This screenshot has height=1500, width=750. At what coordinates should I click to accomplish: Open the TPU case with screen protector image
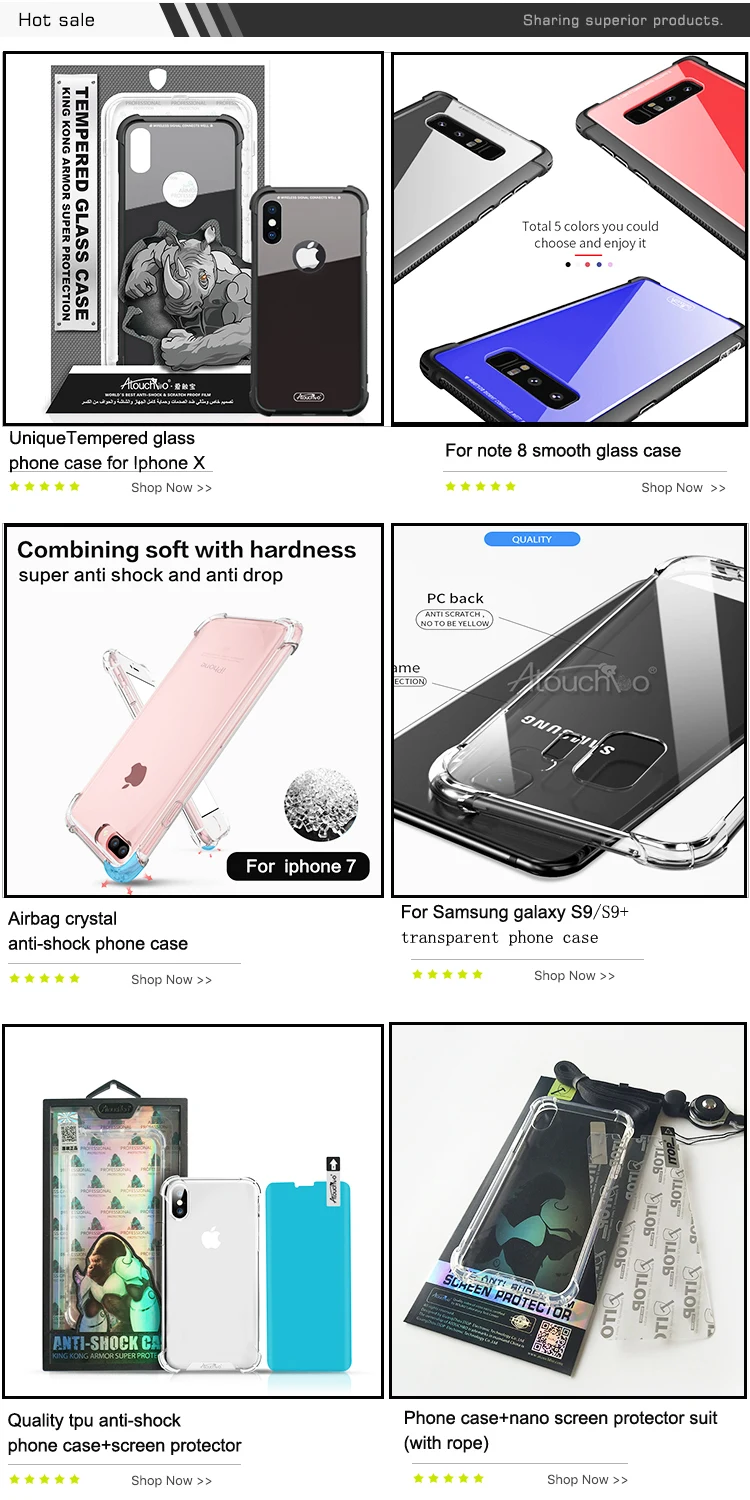[x=194, y=1210]
